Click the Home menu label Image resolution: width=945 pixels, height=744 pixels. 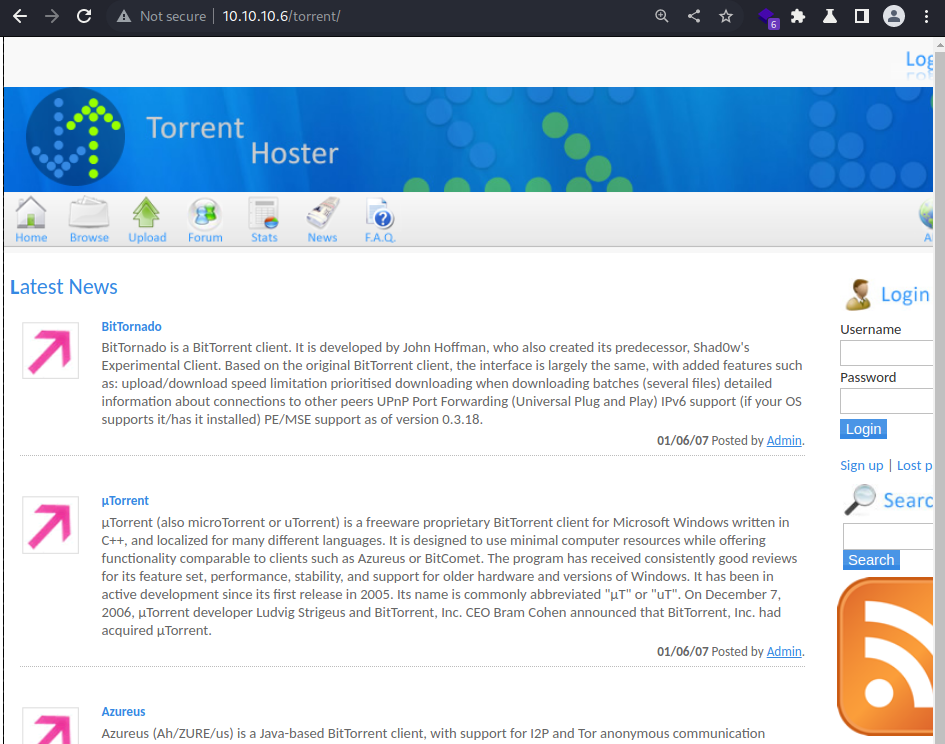tap(31, 238)
